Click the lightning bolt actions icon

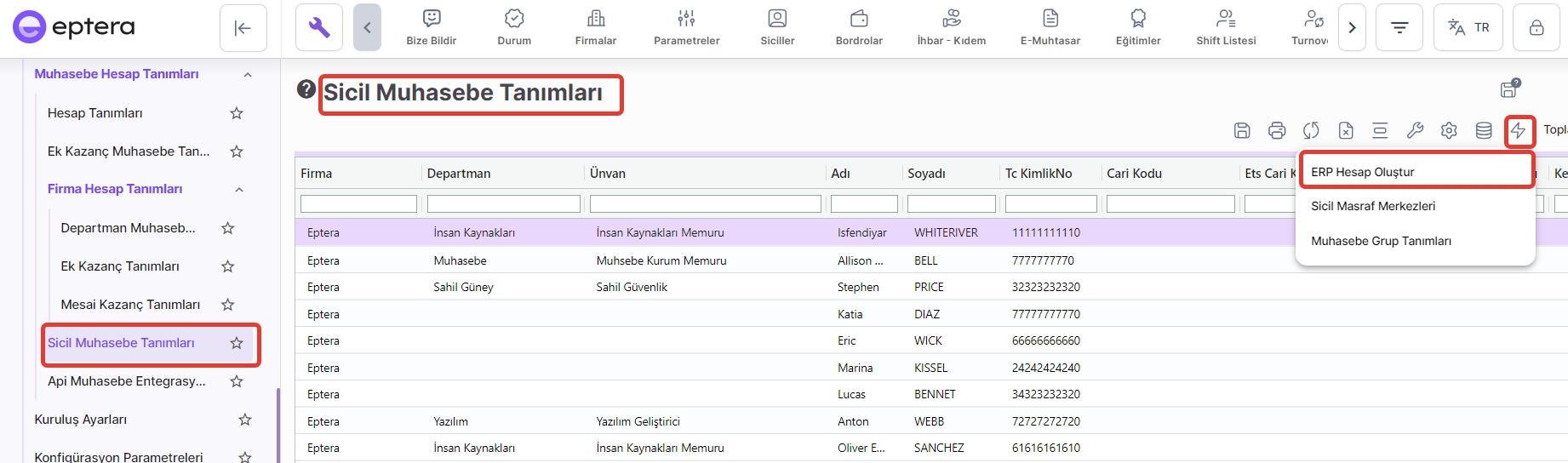pos(1519,130)
